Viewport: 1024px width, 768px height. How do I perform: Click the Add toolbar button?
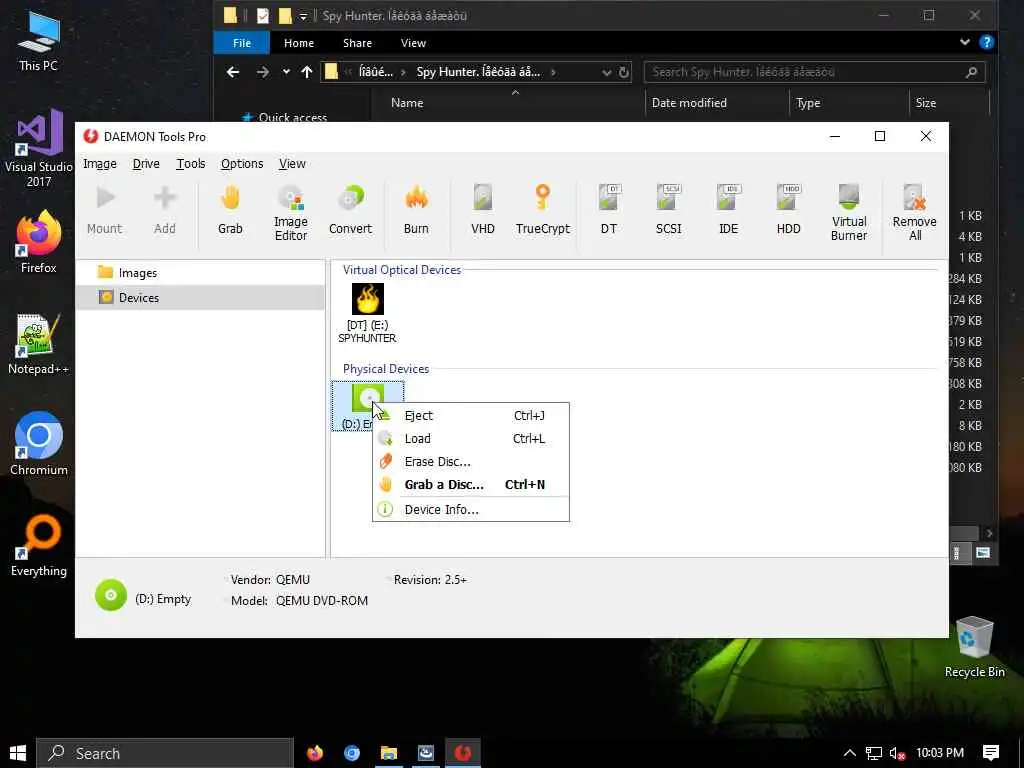click(165, 210)
